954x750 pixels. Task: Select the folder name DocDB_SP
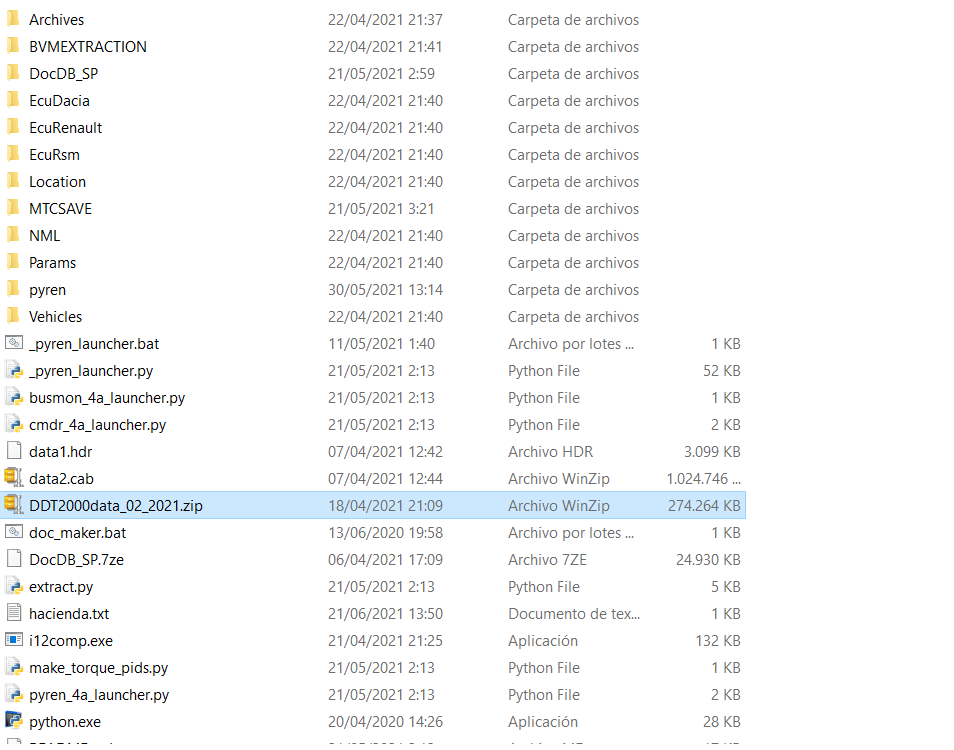pyautogui.click(x=63, y=74)
